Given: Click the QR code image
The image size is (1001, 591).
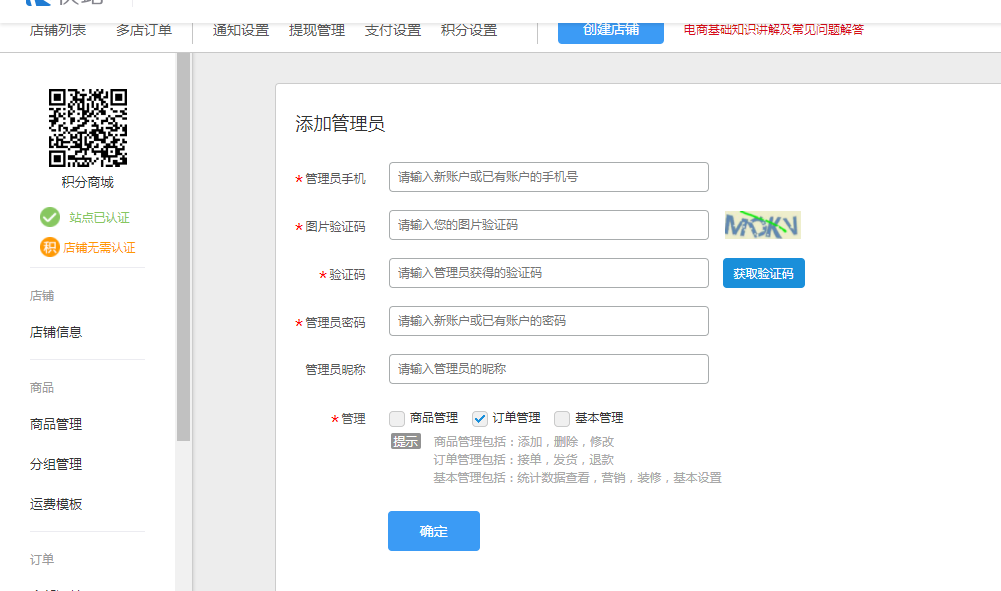Looking at the screenshot, I should pos(88,127).
